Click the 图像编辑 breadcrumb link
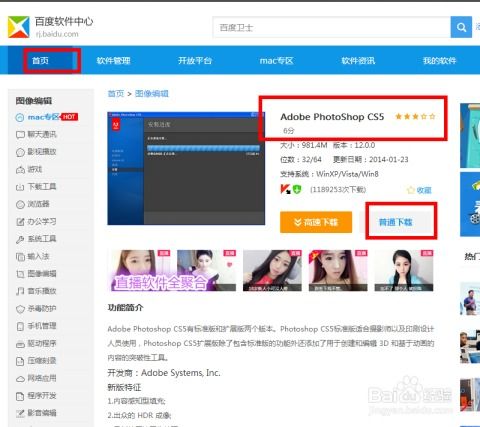The image size is (480, 427). click(x=152, y=94)
